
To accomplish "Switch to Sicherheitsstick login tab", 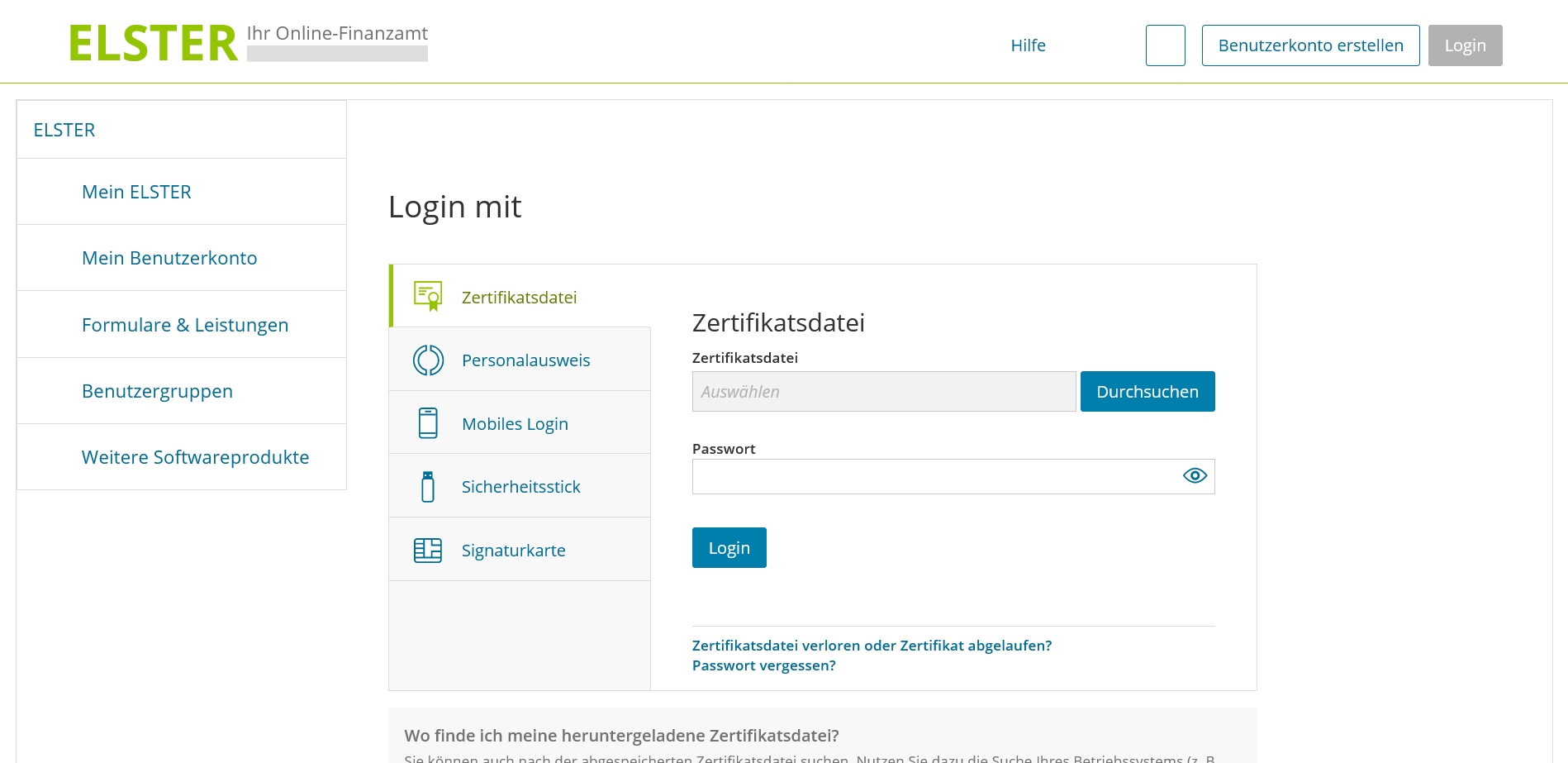I will 520,486.
